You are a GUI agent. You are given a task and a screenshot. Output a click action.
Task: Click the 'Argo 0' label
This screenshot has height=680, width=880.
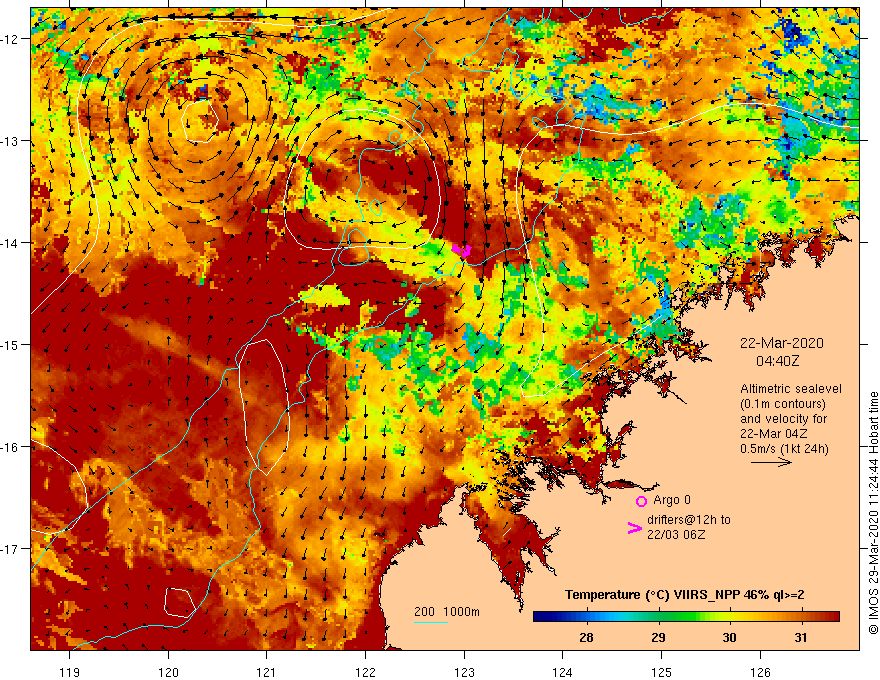[672, 500]
